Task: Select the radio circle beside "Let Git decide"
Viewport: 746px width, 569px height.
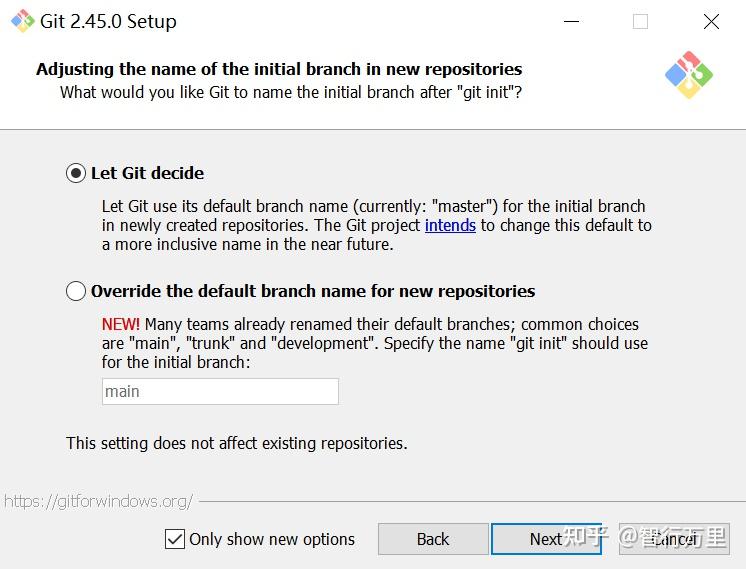Action: (76, 173)
